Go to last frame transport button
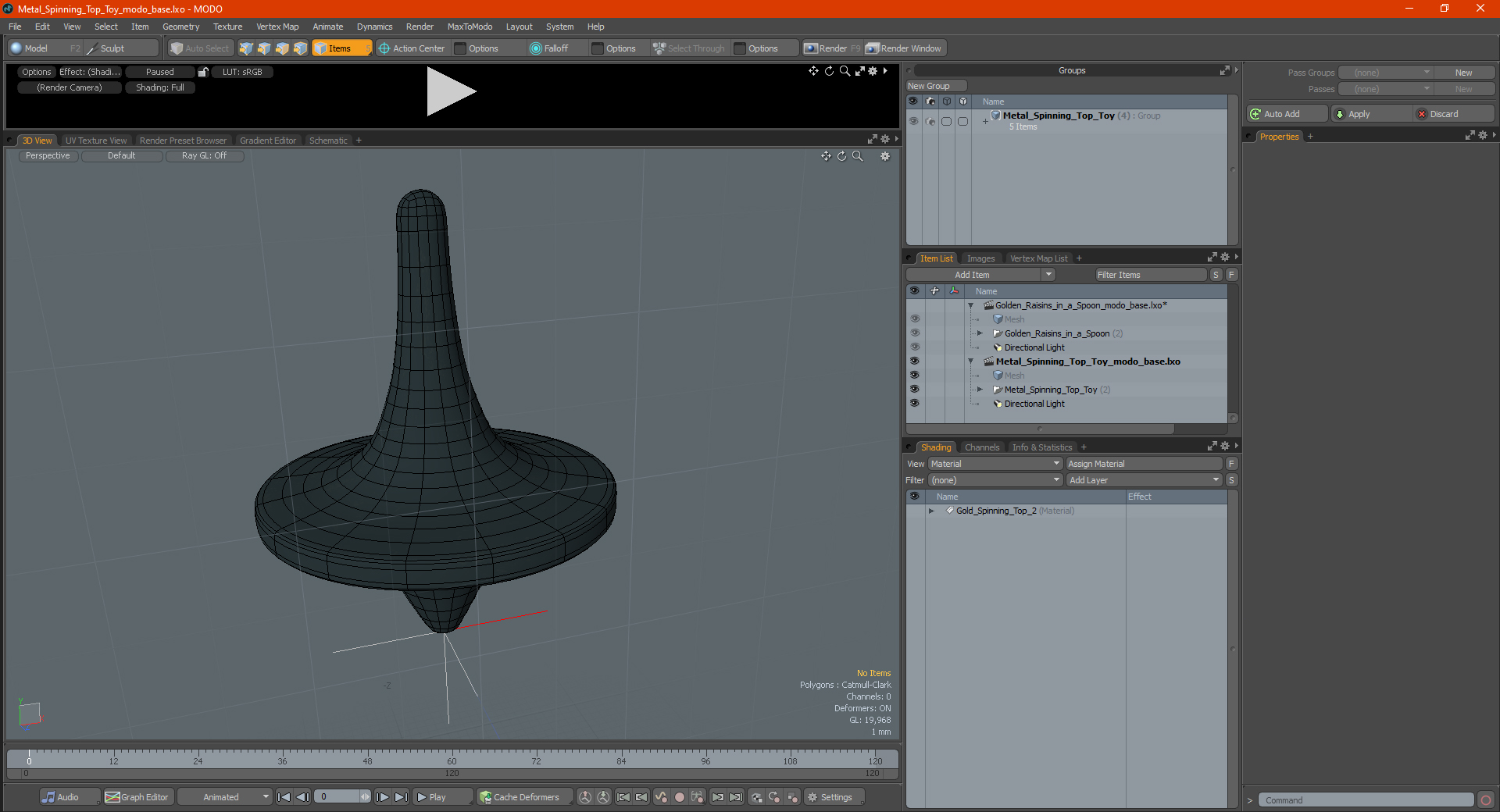 [401, 797]
